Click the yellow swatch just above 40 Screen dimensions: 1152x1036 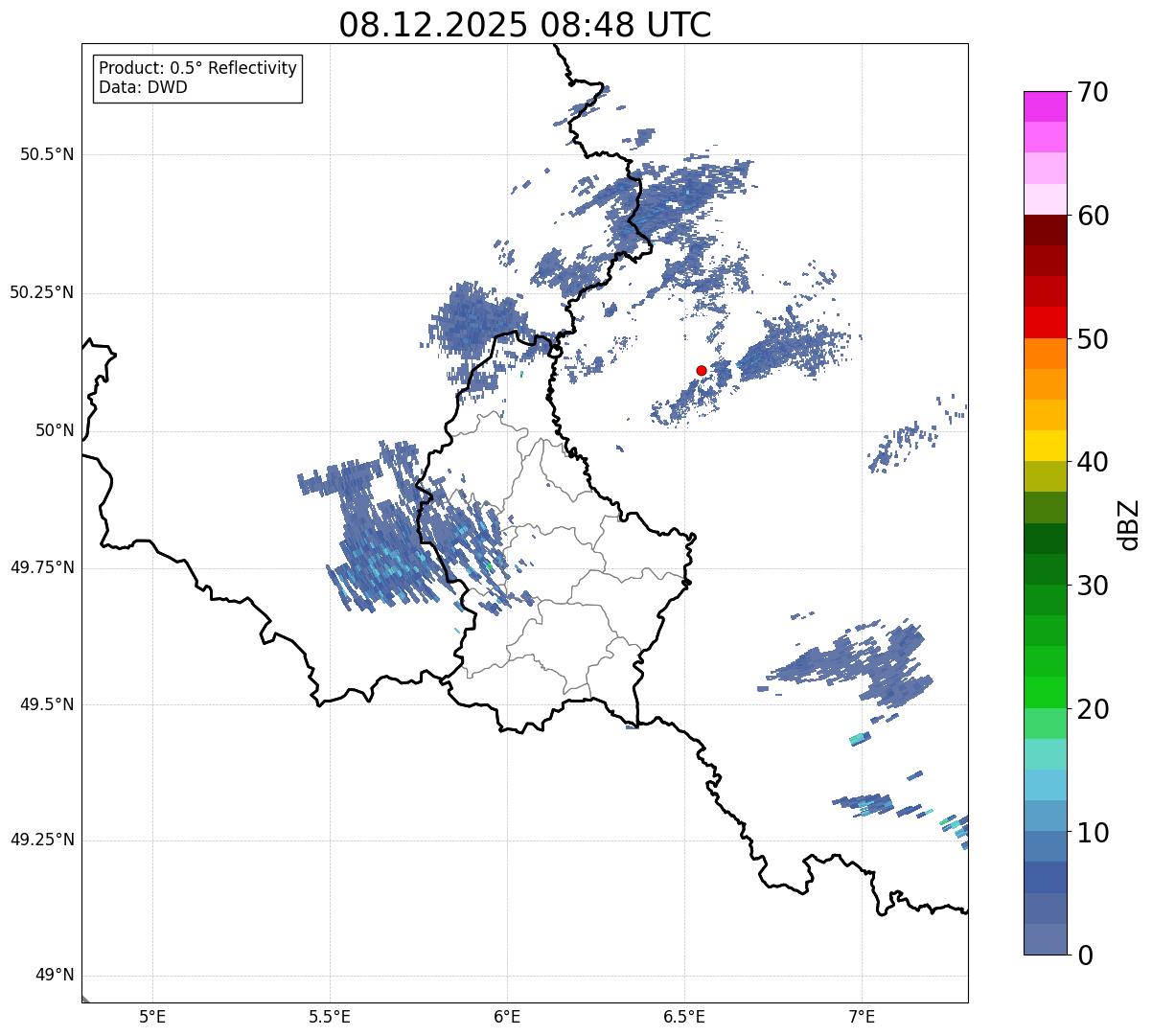[1045, 446]
